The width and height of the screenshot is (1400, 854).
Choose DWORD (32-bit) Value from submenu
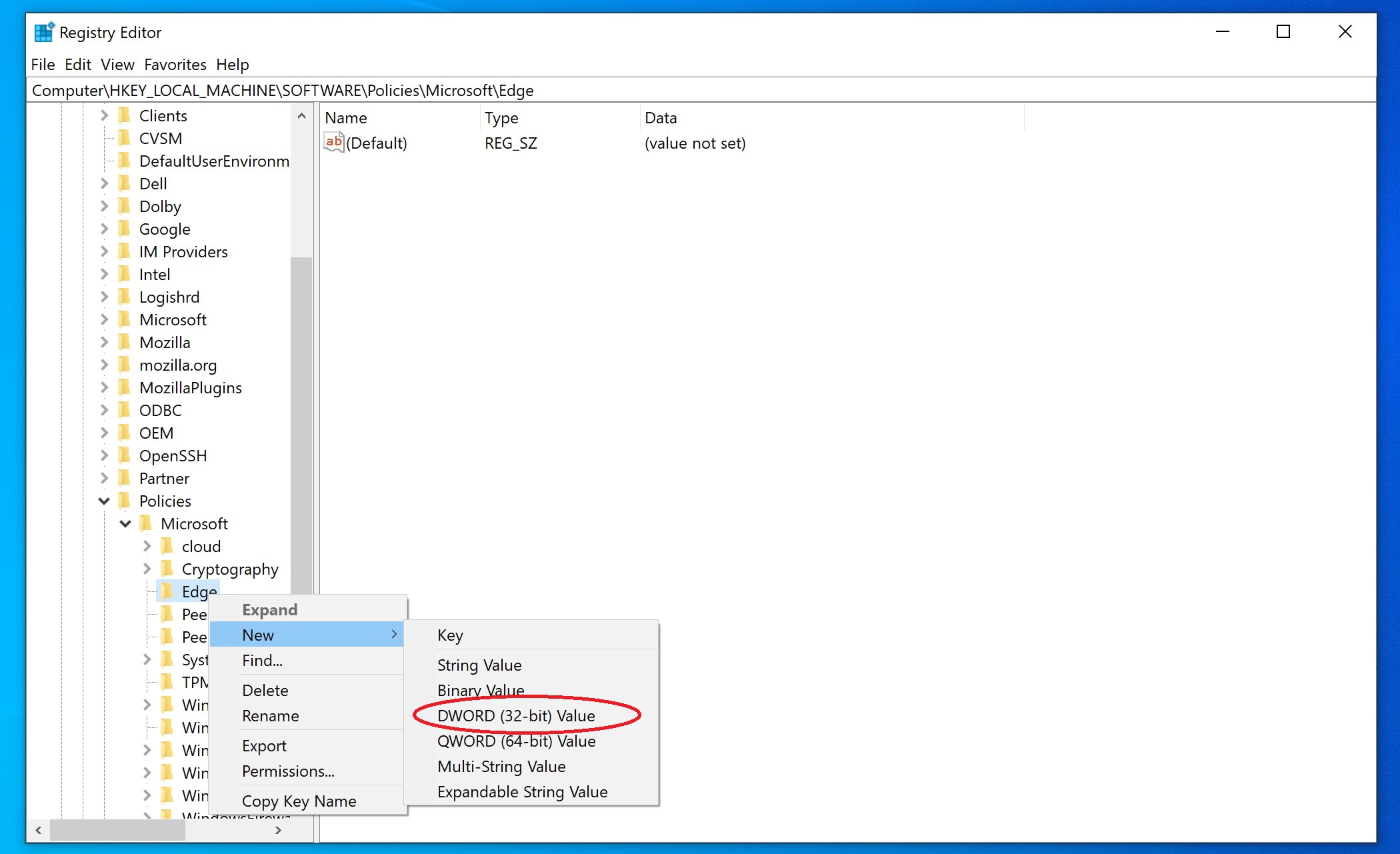pos(532,716)
